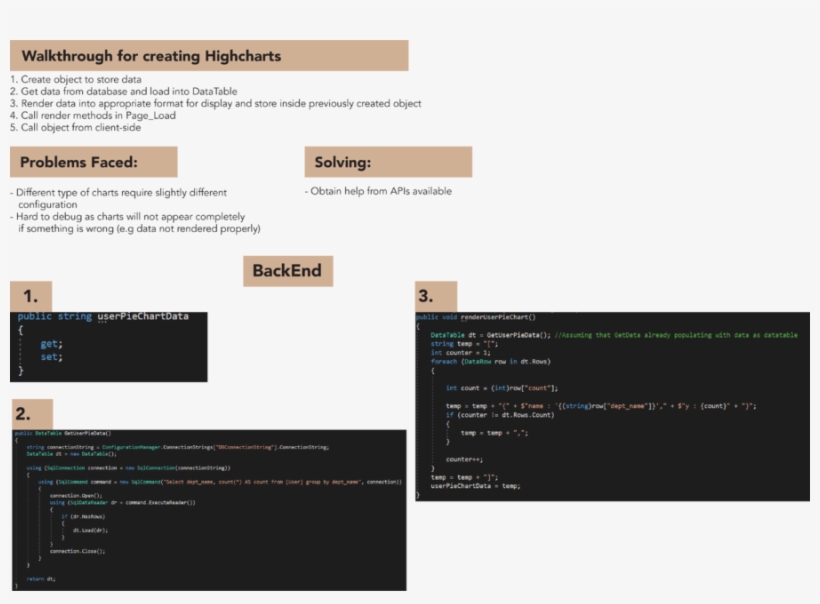Select step 1 "Create object to store data"

(76, 80)
